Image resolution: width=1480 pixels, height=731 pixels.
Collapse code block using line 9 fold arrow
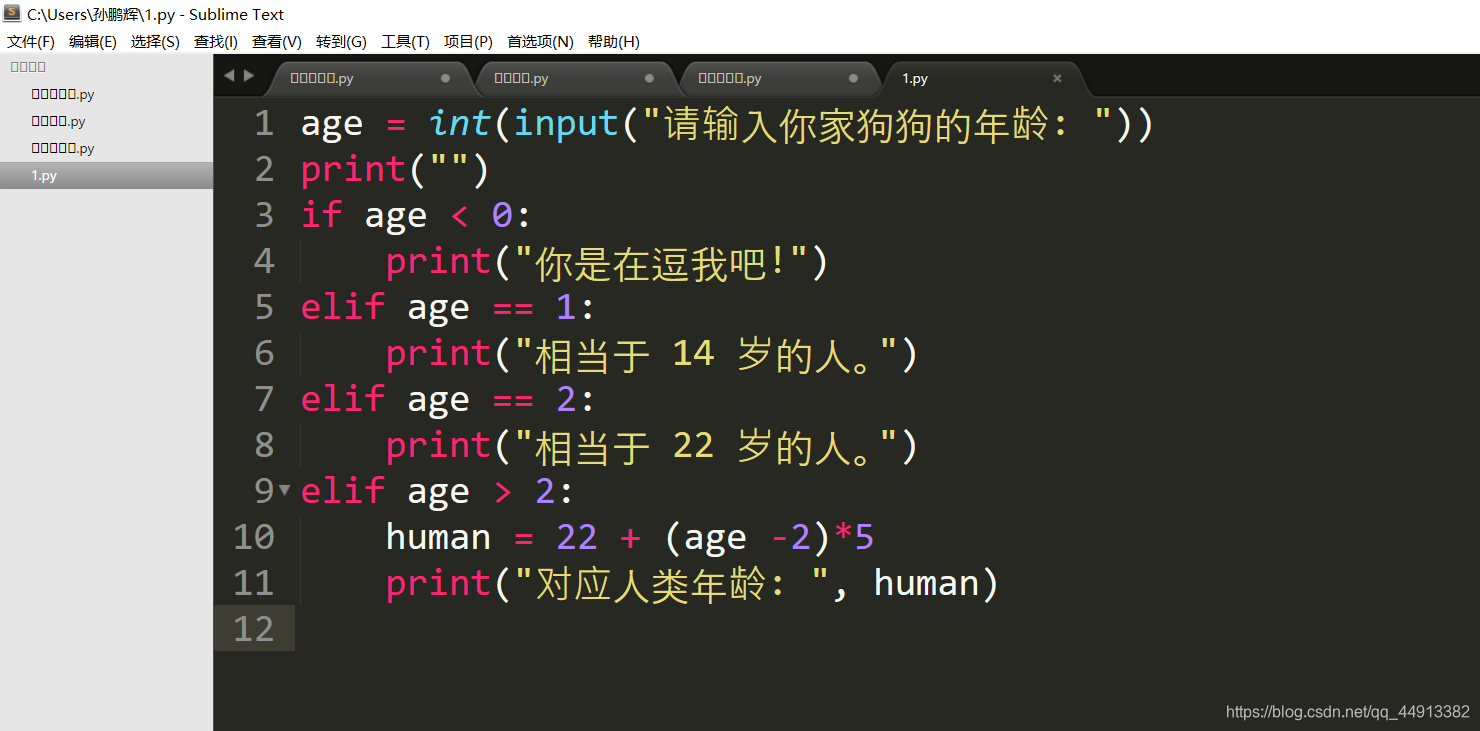[285, 490]
